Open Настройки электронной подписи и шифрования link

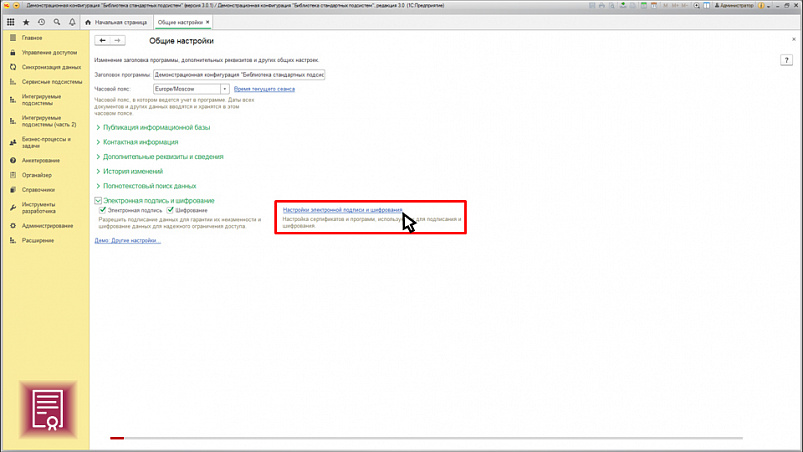(x=342, y=211)
